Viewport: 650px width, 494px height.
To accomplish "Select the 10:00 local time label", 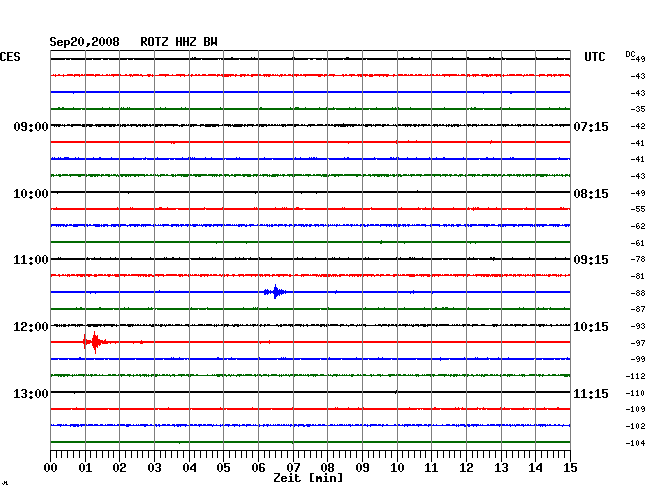I will point(31,194).
